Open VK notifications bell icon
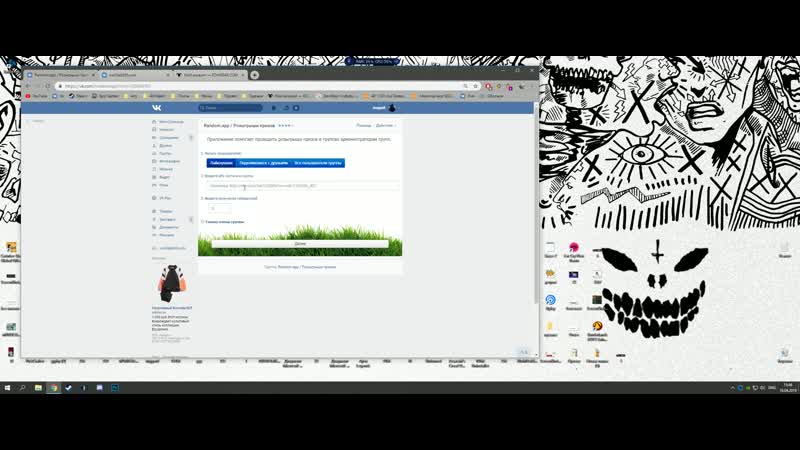 273,108
